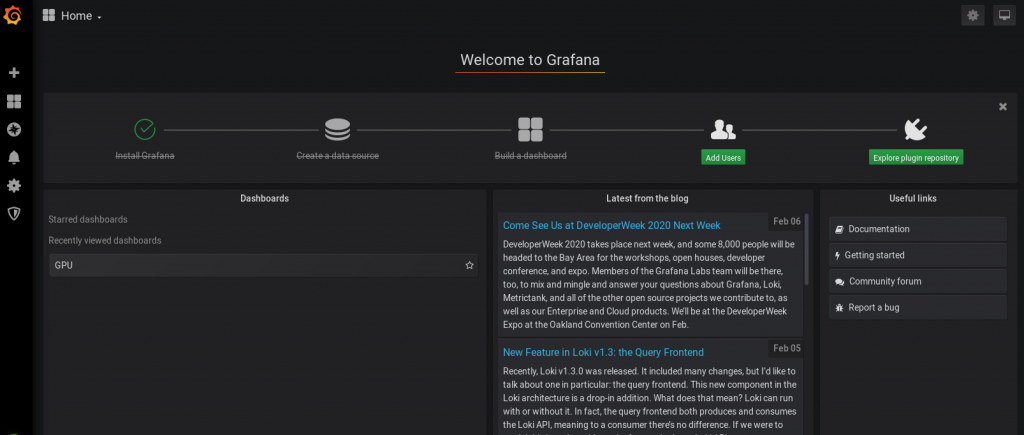Open the Getting started link
Viewport: 1024px width, 435px height.
point(918,255)
